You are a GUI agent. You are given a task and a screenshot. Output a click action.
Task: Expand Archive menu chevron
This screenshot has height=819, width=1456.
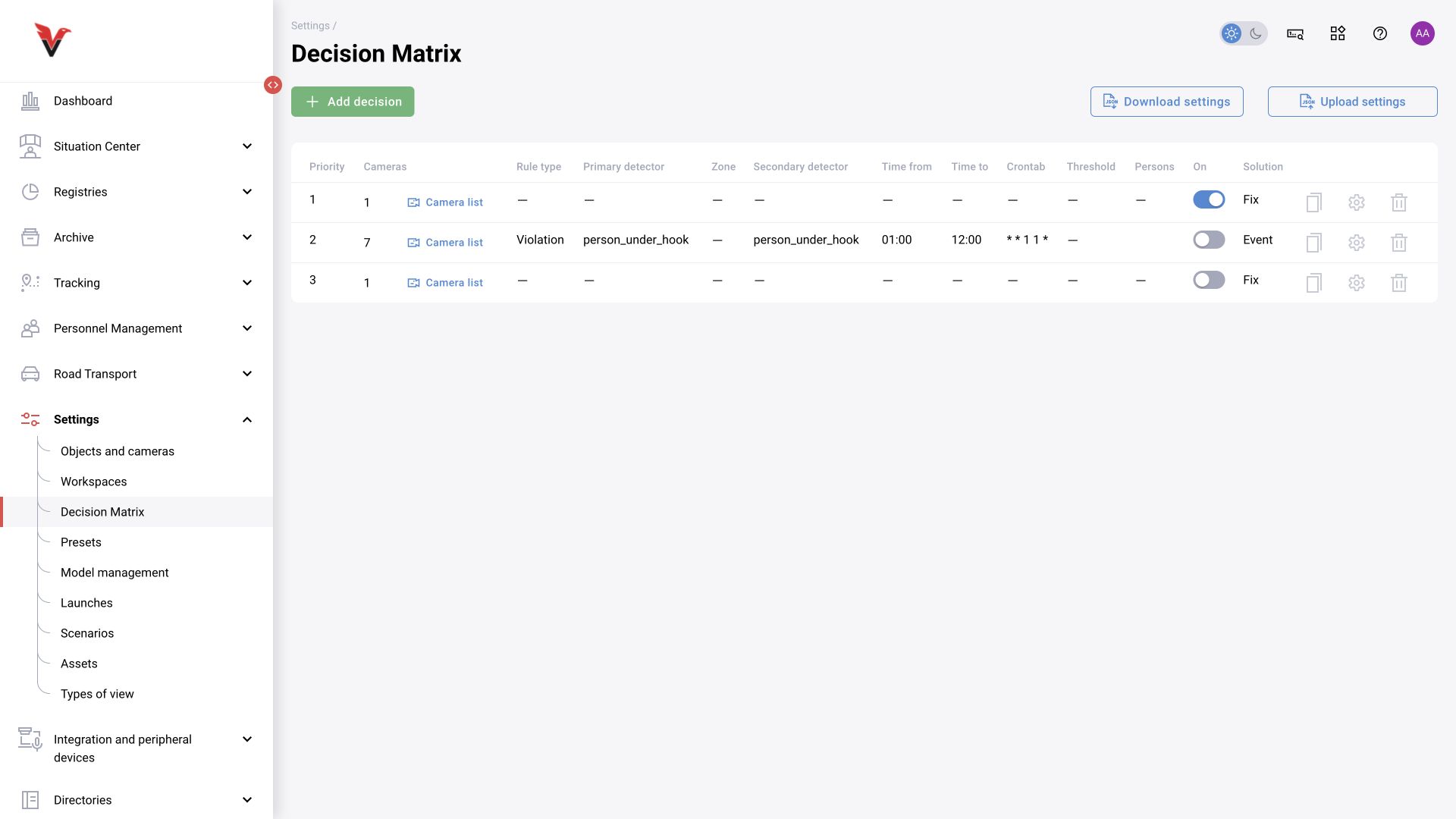click(247, 237)
